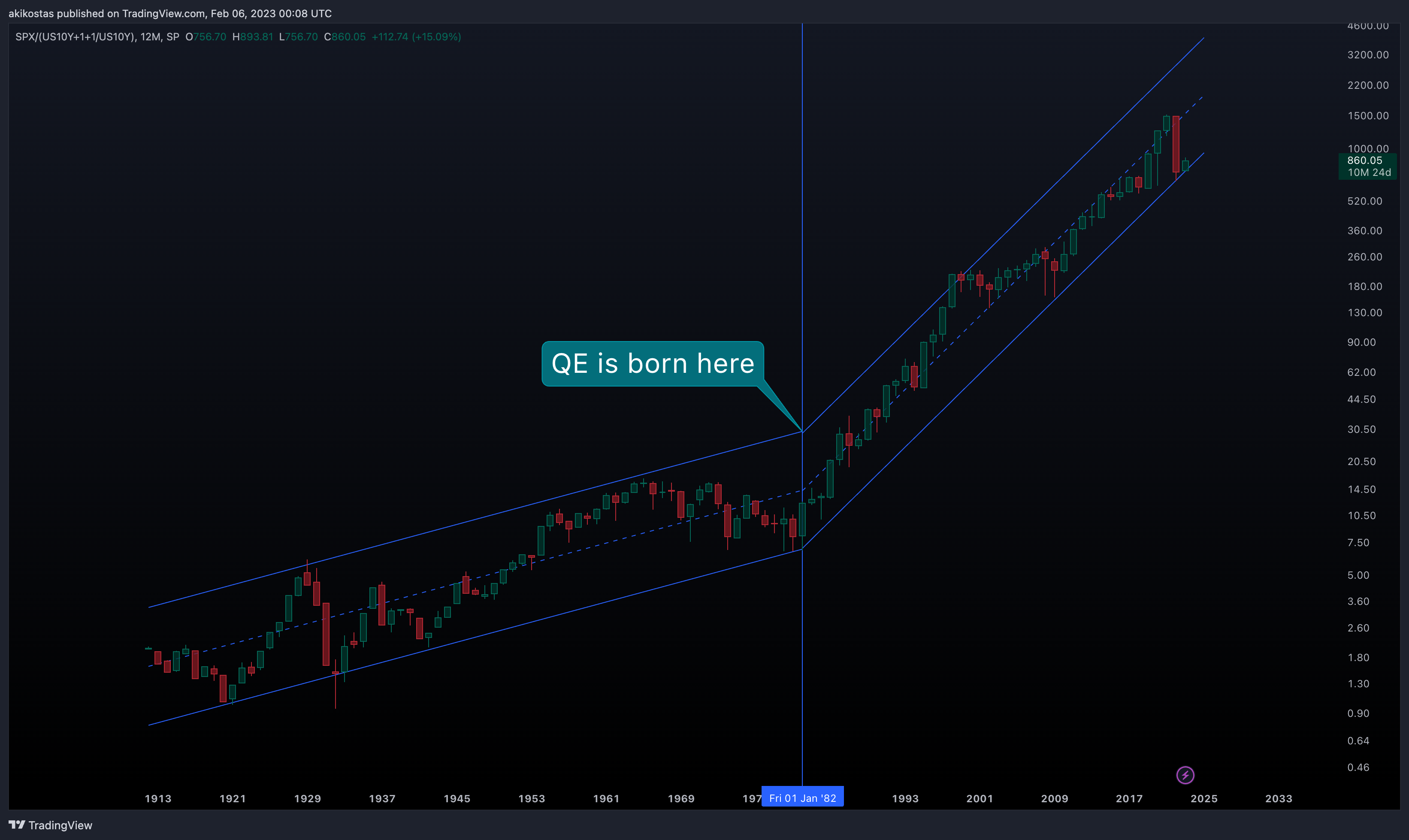Click the 1953 year label
This screenshot has width=1409, height=840.
(x=532, y=799)
